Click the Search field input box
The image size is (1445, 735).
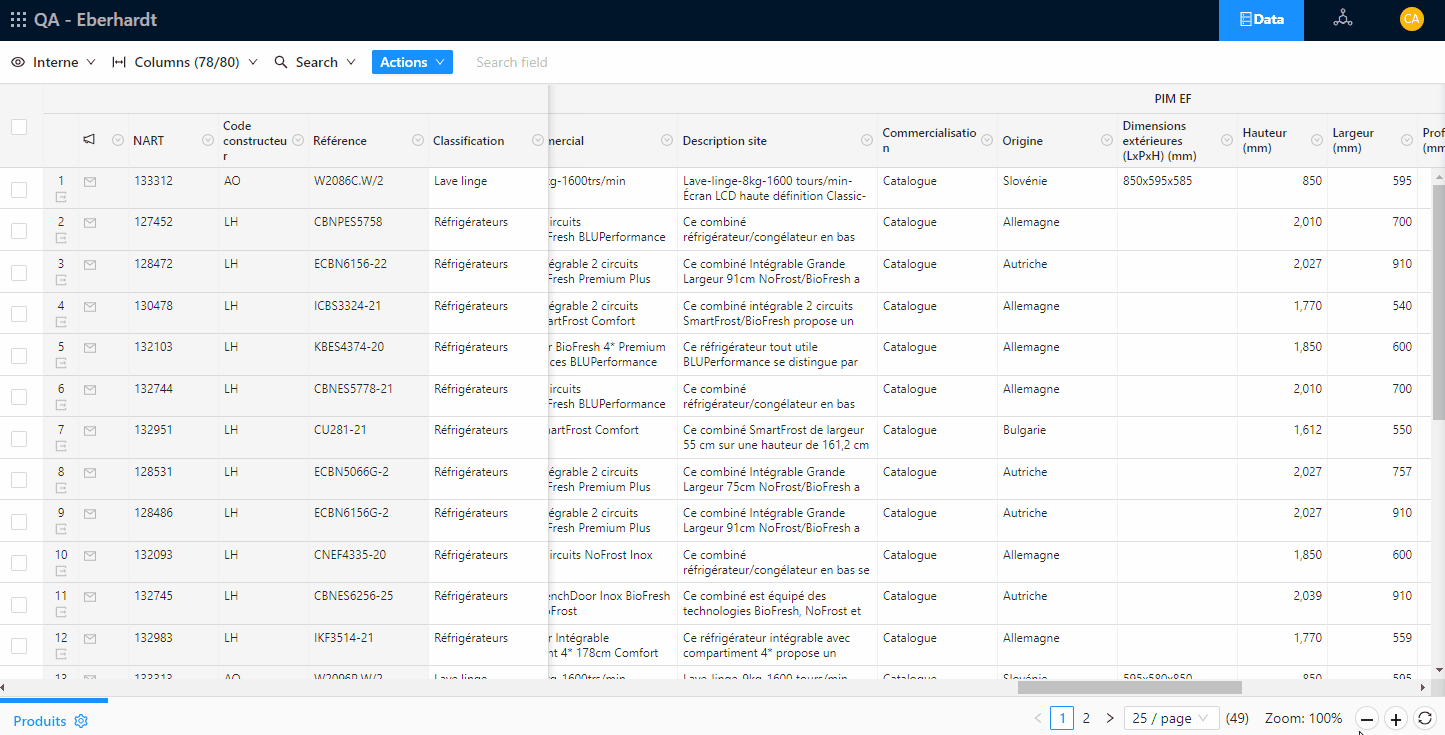(x=560, y=62)
